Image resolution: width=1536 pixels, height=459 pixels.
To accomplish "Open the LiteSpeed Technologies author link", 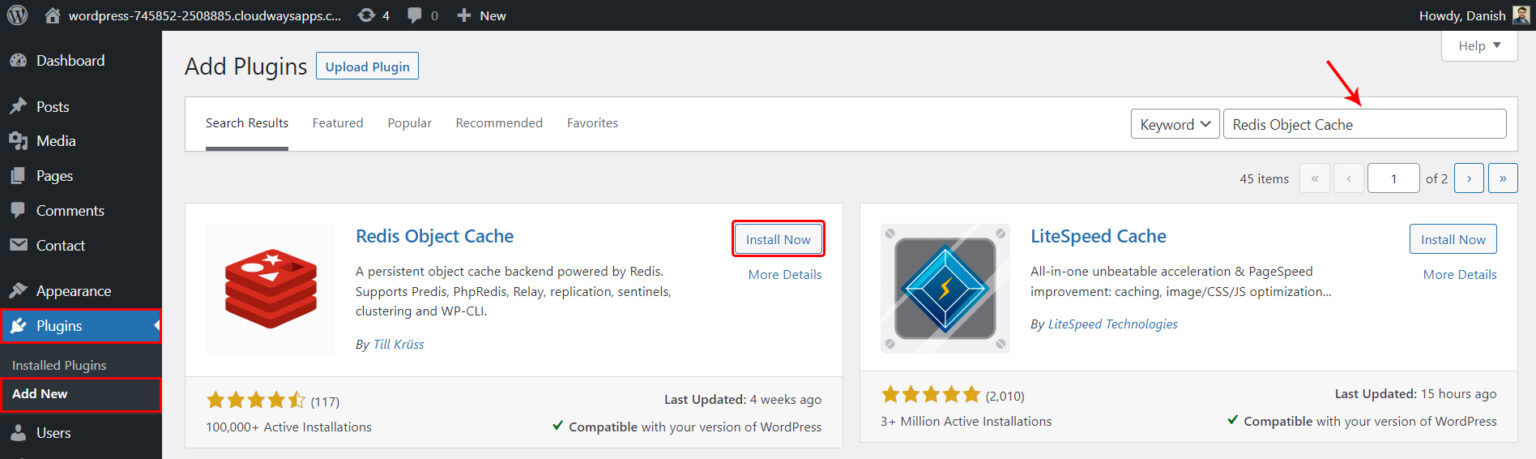I will 1113,324.
